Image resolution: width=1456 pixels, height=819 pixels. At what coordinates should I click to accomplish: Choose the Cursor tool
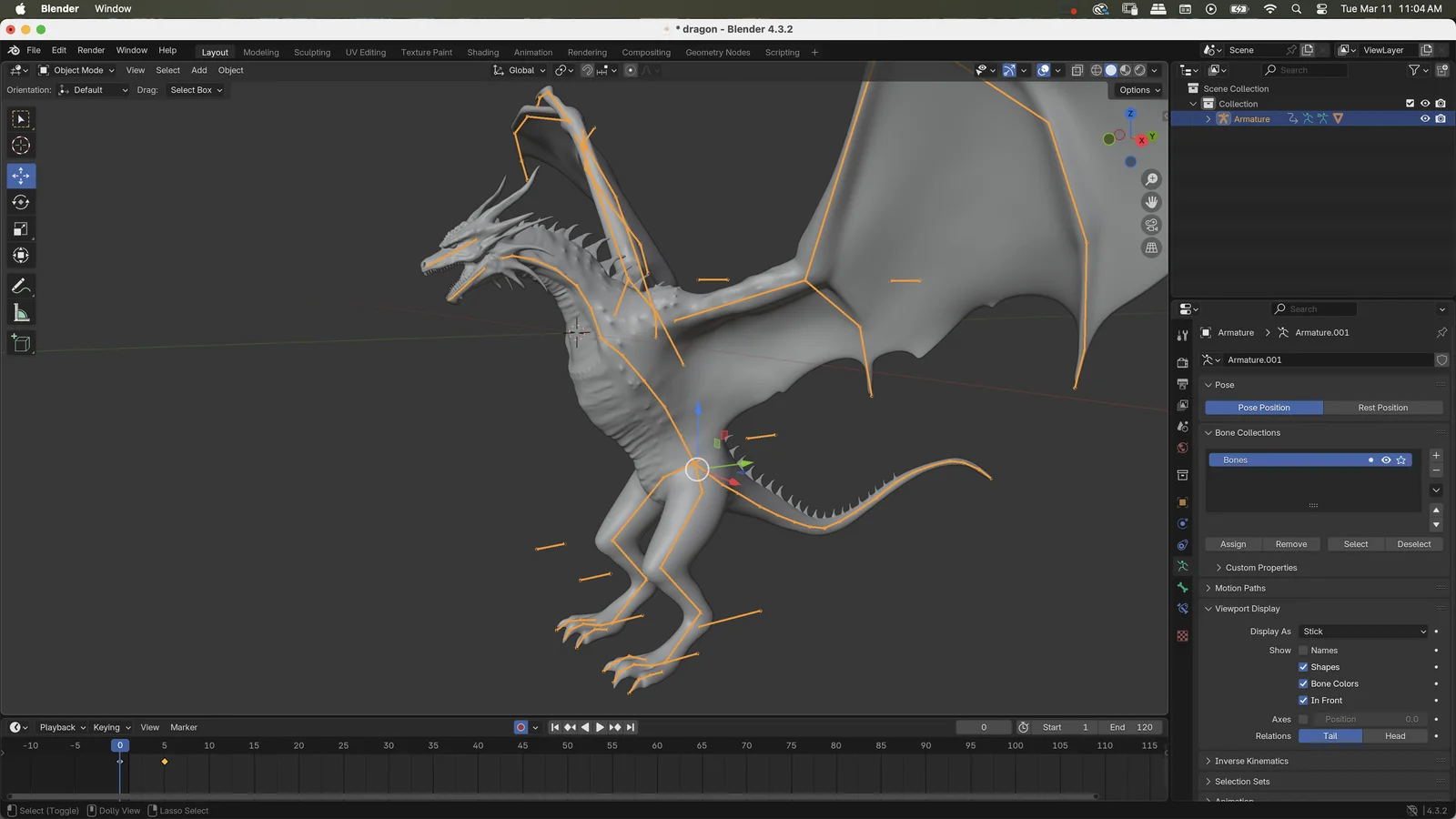(x=21, y=146)
